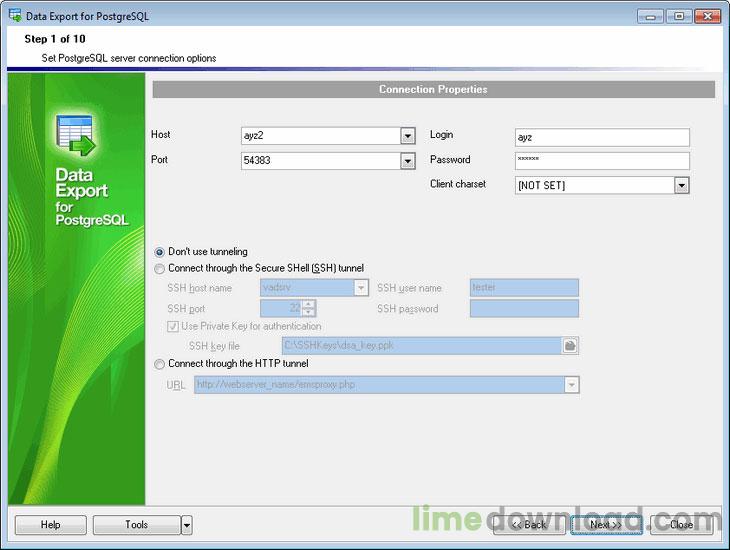Image resolution: width=730 pixels, height=550 pixels.
Task: Open the URL combo box dropdown
Action: coord(571,385)
